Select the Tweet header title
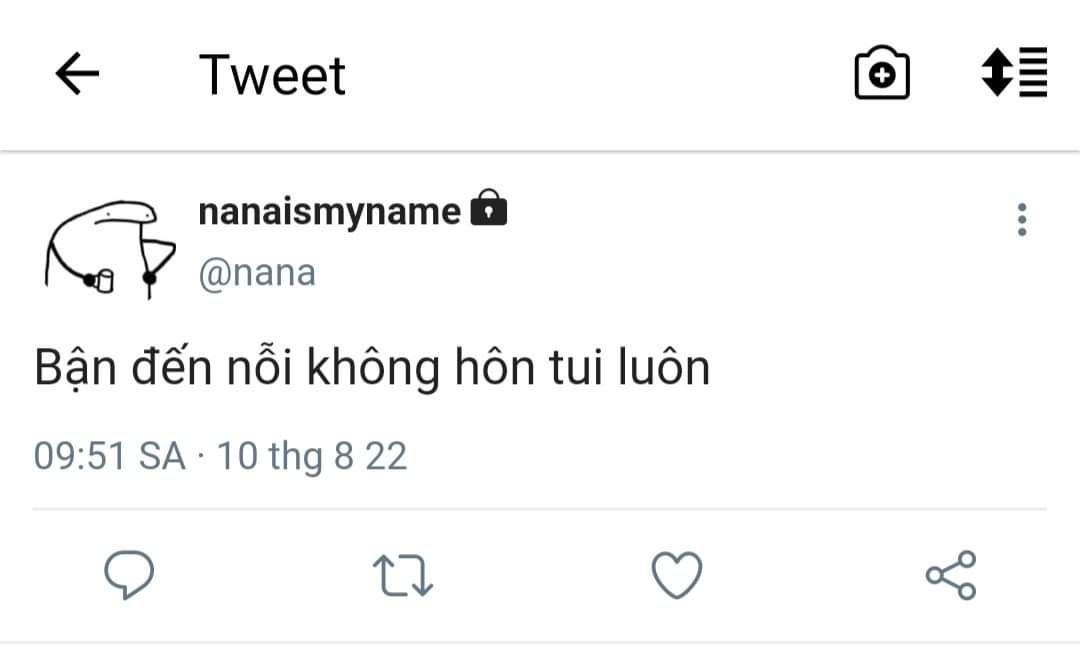 (272, 74)
